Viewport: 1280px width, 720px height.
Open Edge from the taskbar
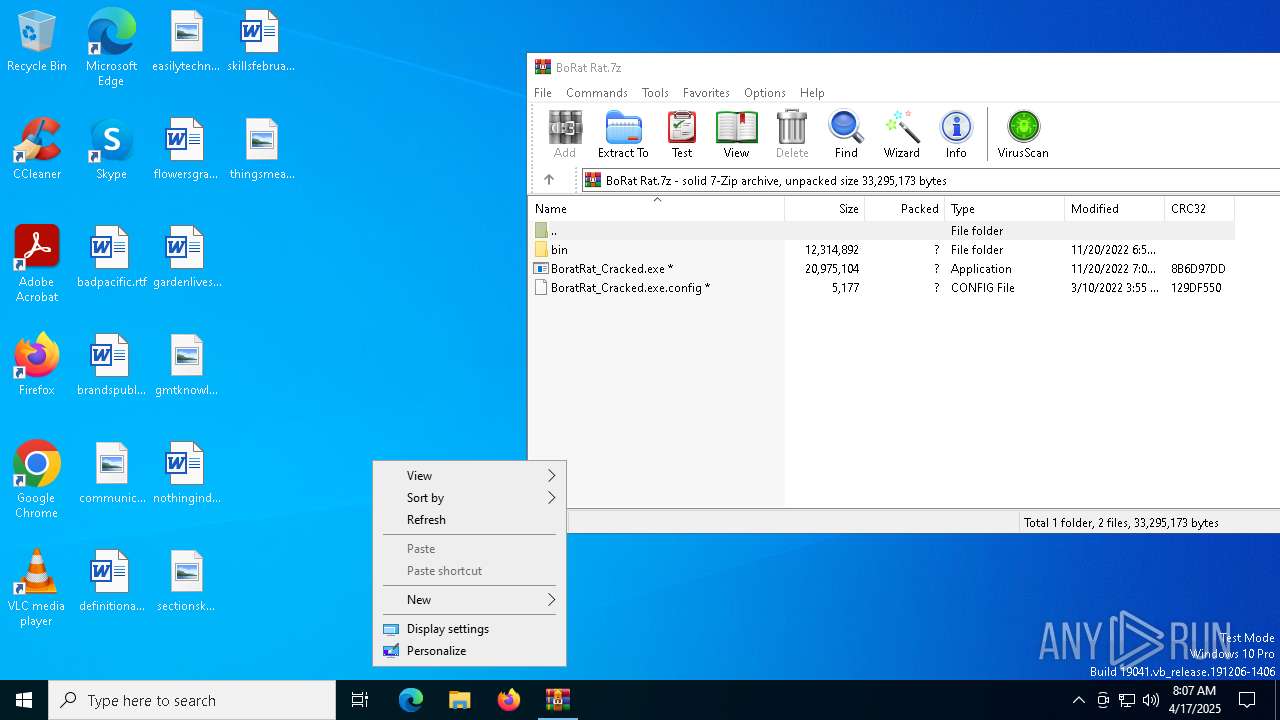coord(411,700)
